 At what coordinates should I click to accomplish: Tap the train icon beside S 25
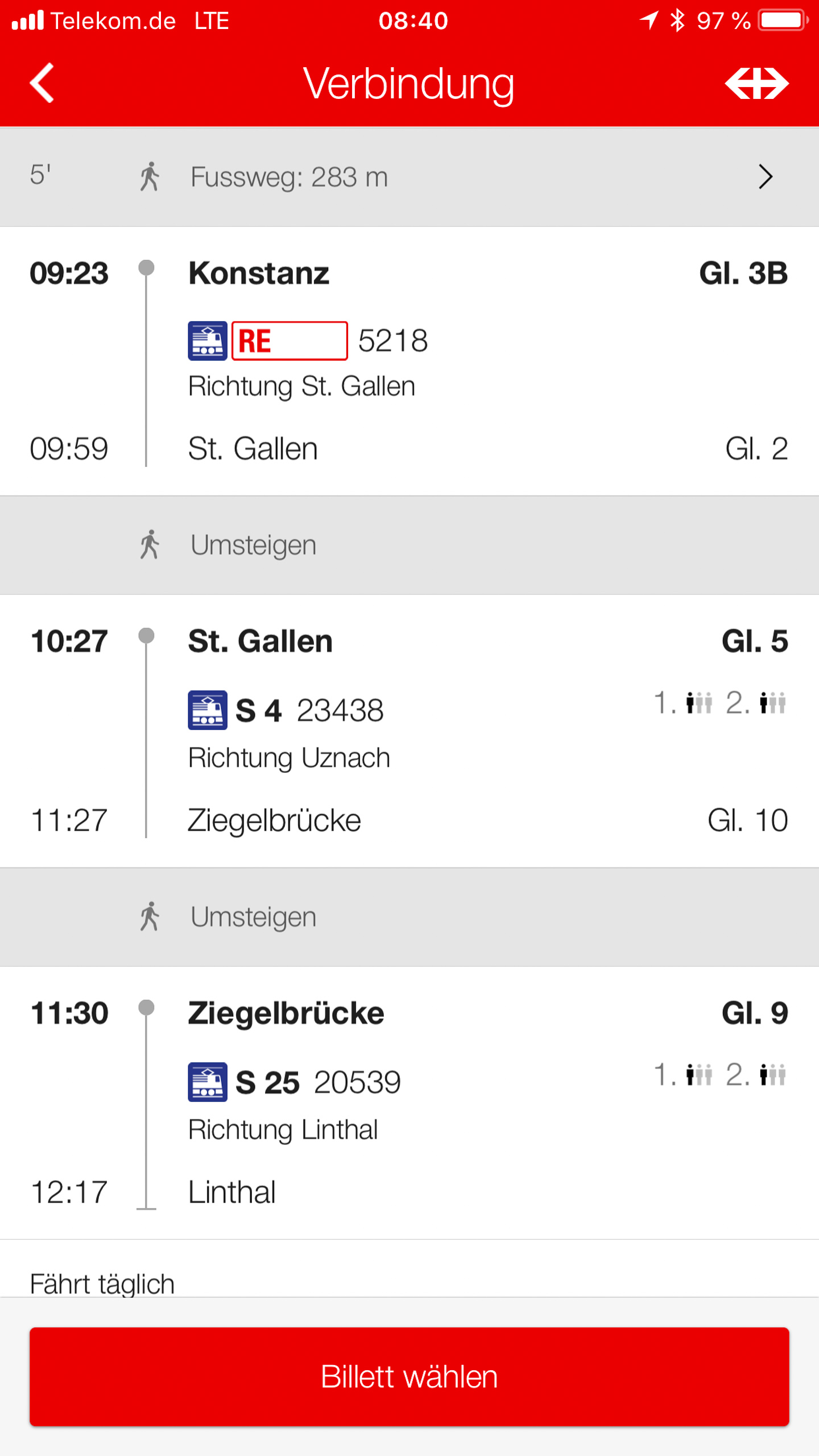[208, 1082]
